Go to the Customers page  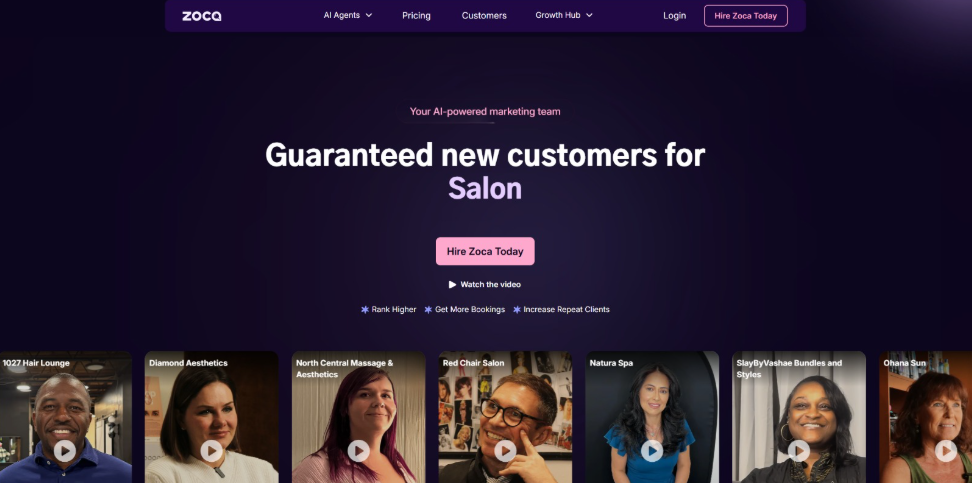click(x=484, y=16)
